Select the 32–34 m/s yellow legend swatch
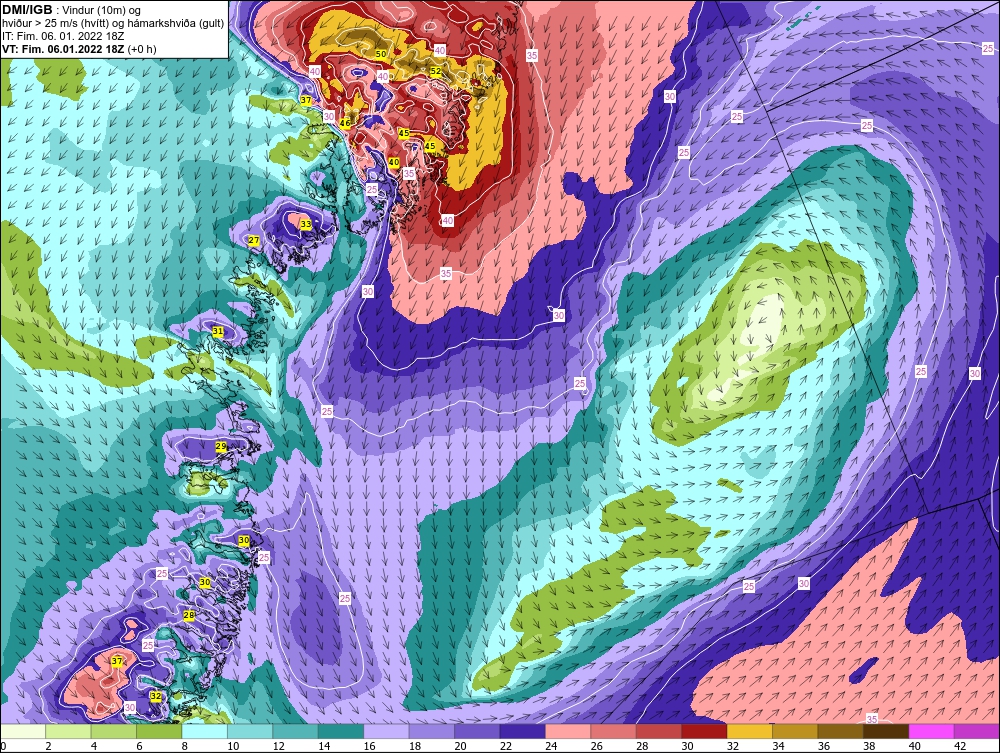Image resolution: width=1000 pixels, height=753 pixels. pyautogui.click(x=750, y=731)
